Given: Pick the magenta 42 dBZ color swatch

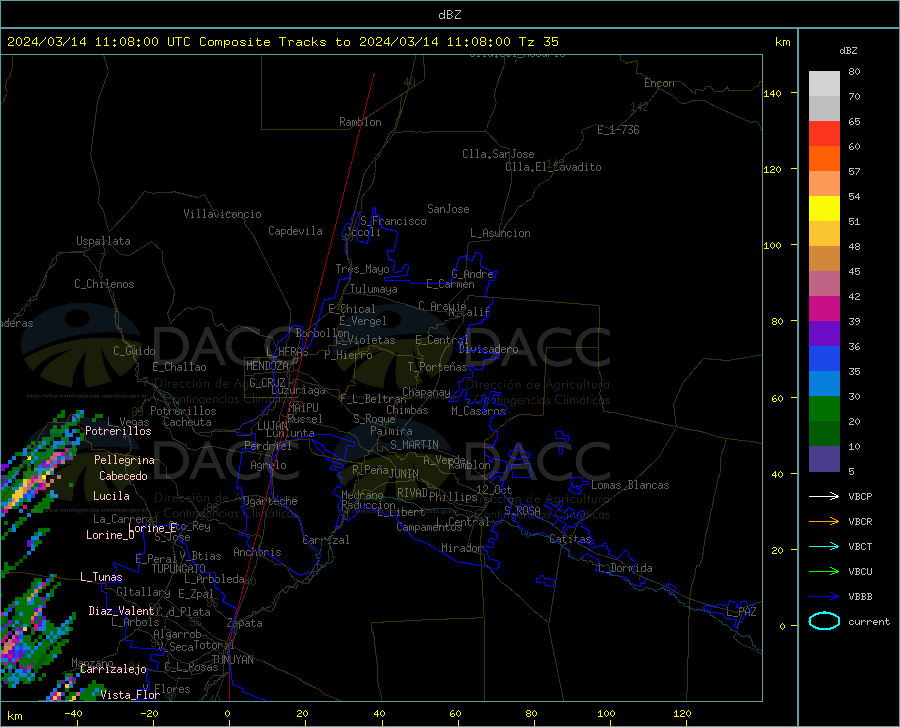Looking at the screenshot, I should click(824, 309).
